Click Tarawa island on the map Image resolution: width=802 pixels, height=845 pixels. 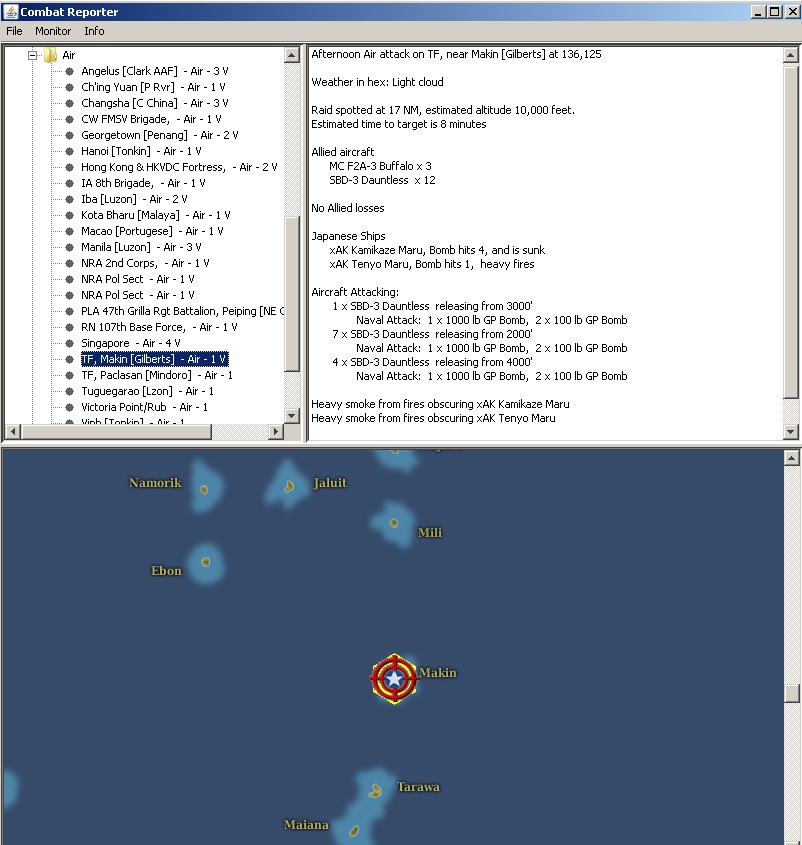pos(375,791)
